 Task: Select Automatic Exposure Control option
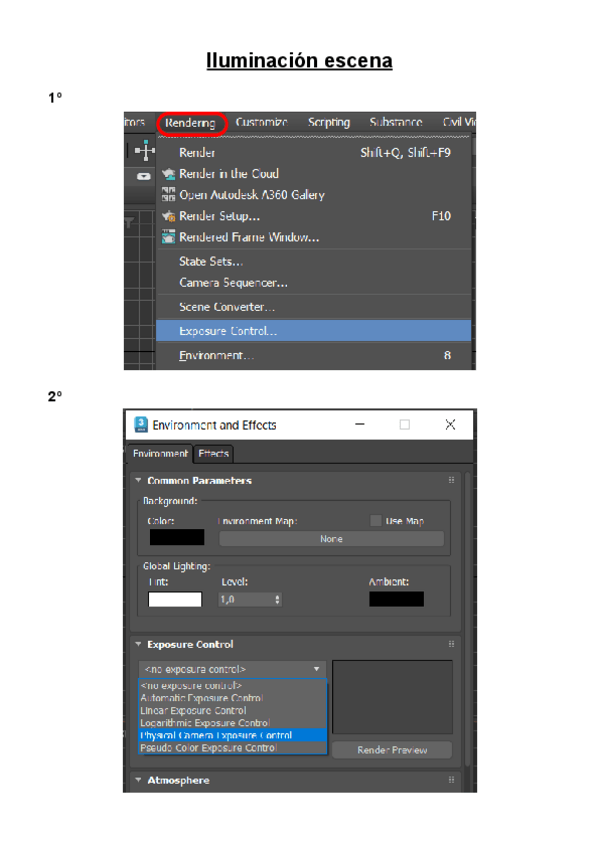tap(233, 698)
